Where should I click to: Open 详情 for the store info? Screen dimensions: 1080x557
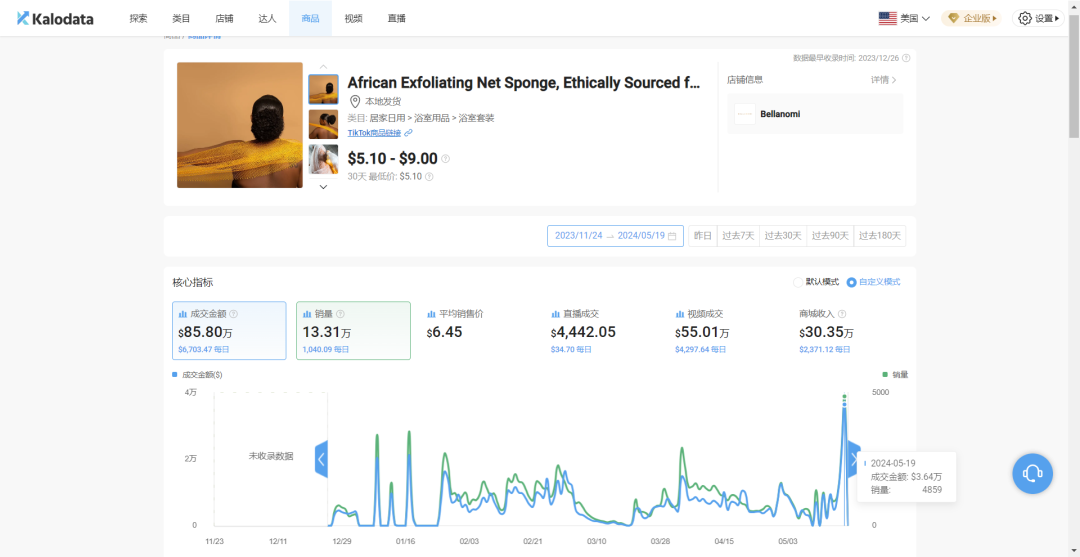click(883, 80)
